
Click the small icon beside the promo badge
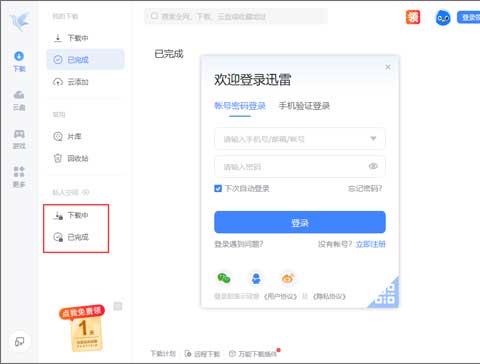[x=118, y=306]
